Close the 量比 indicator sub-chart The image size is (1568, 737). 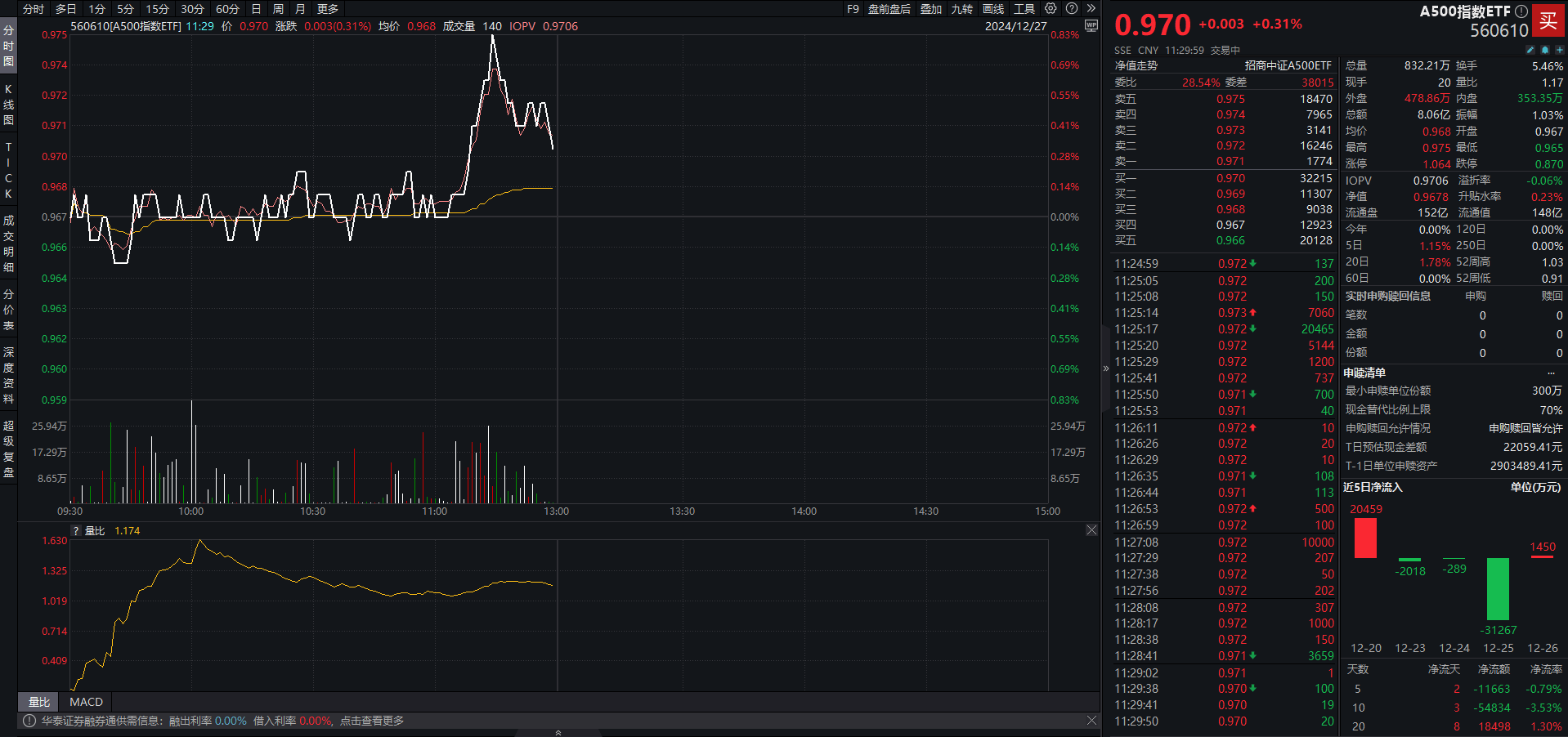click(x=1091, y=530)
